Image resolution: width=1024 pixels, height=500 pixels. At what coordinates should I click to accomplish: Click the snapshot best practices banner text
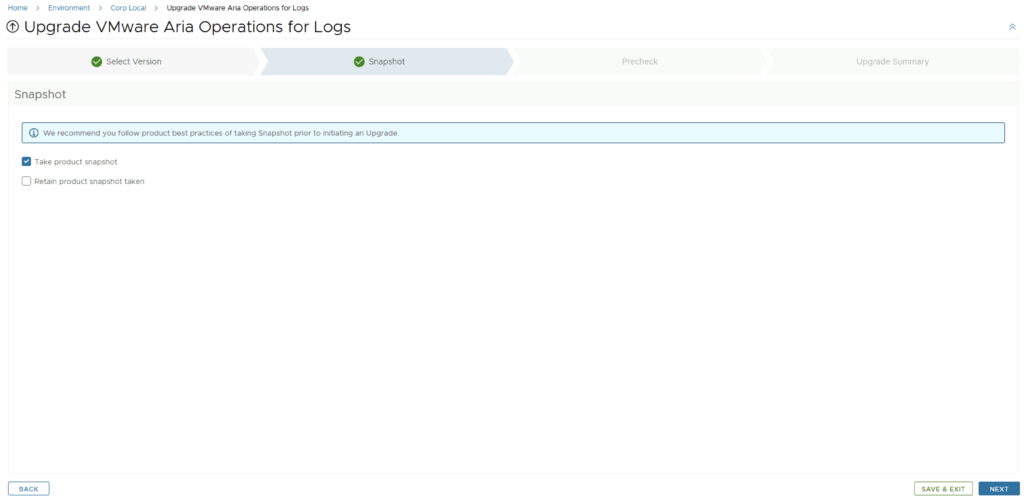pos(220,133)
